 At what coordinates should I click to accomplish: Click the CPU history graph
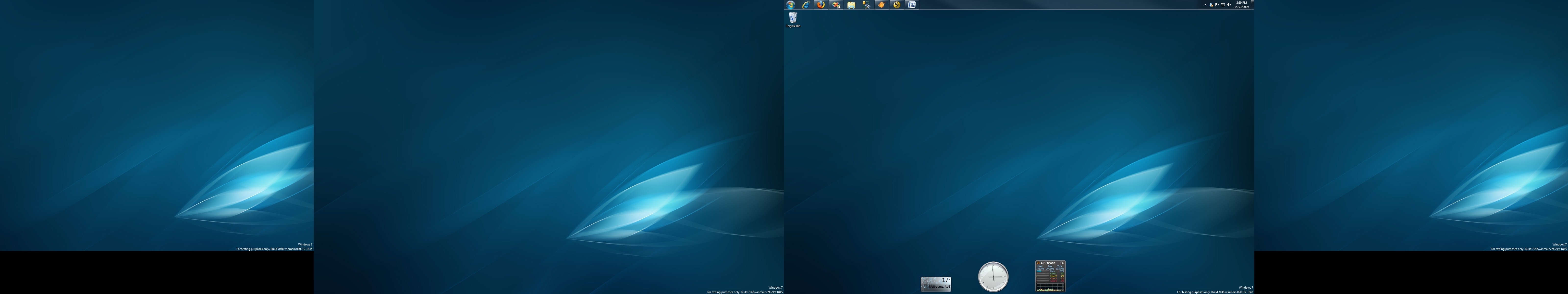point(1051,287)
